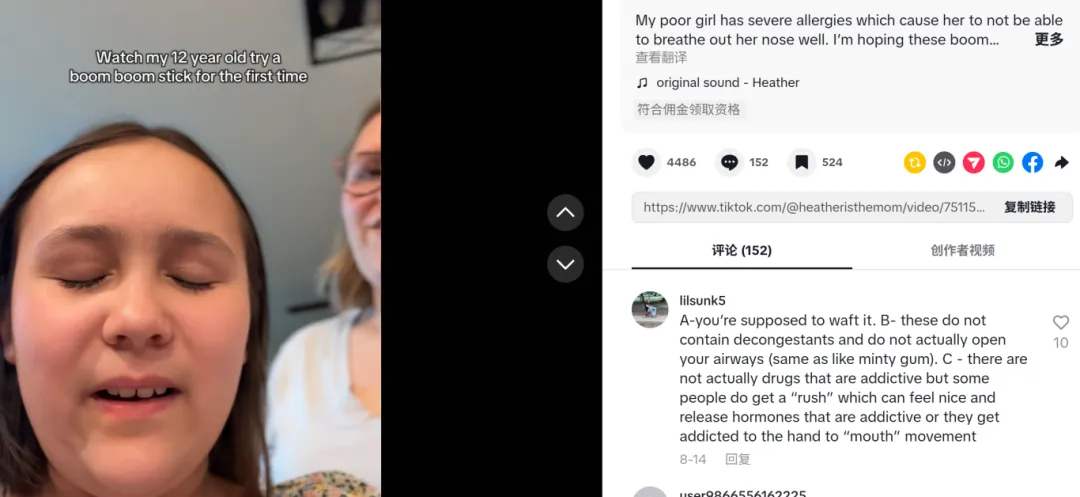The height and width of the screenshot is (497, 1080).
Task: Open more share options arrow
Action: (x=1061, y=162)
